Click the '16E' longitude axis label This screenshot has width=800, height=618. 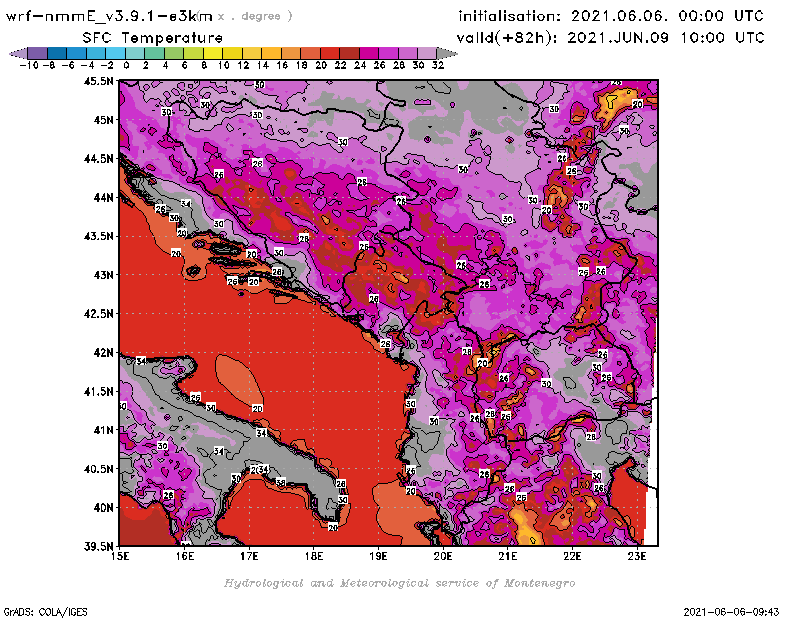(x=185, y=556)
